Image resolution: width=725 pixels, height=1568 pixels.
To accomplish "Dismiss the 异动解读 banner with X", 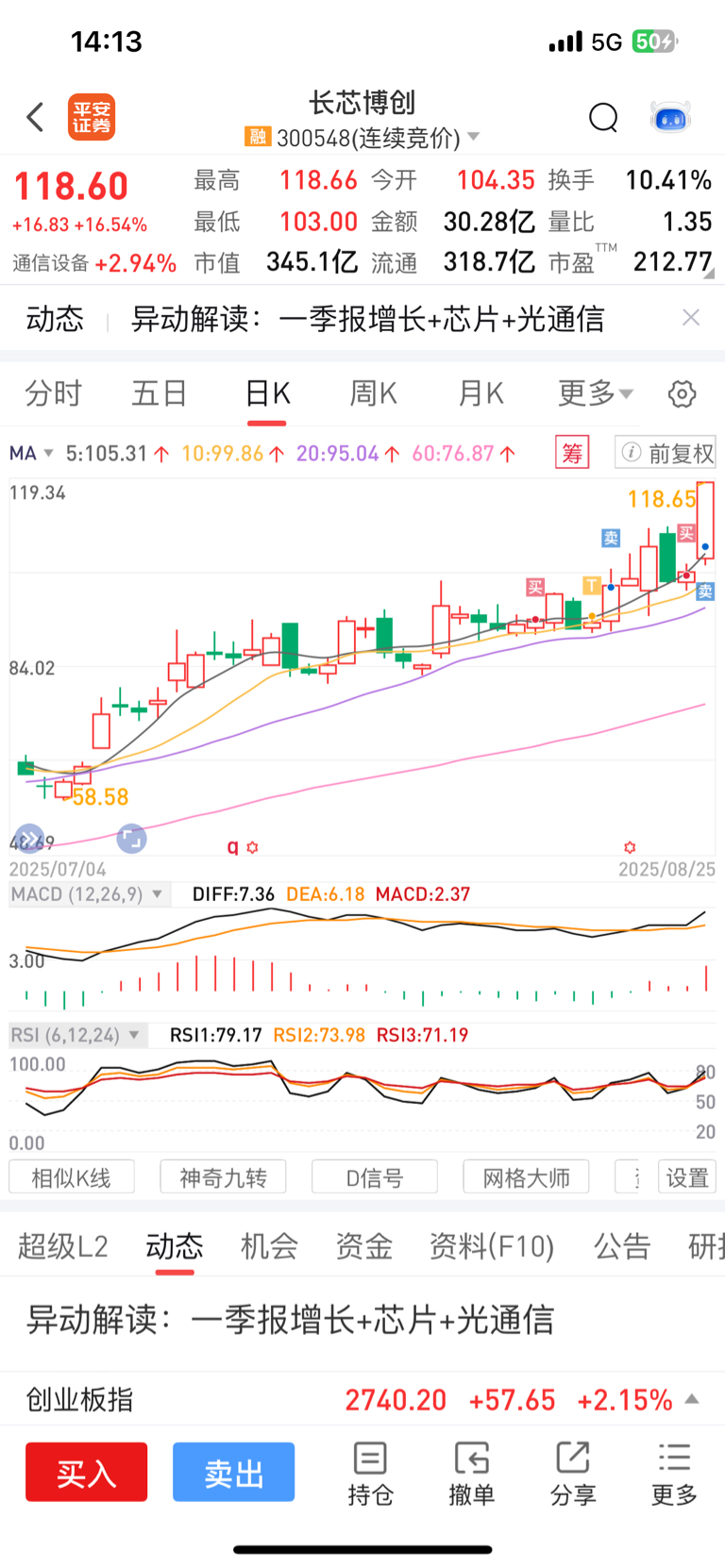I will [x=691, y=318].
